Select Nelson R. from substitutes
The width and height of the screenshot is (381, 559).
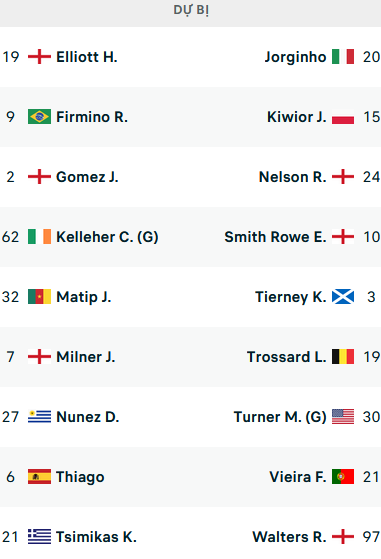(292, 177)
